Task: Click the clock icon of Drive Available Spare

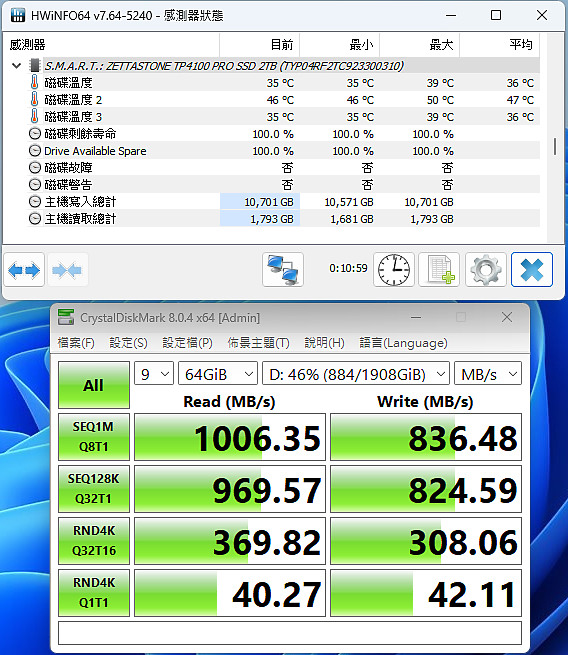Action: [35, 151]
